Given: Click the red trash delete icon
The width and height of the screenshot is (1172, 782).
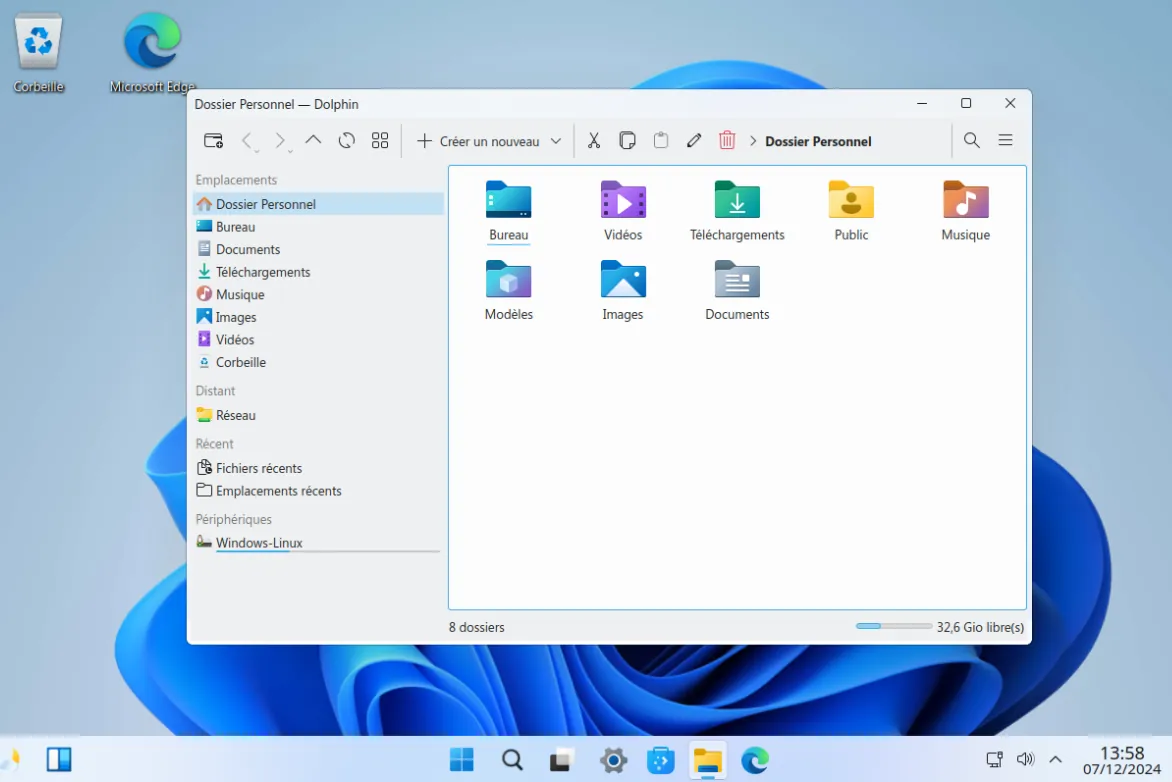Looking at the screenshot, I should coord(727,141).
